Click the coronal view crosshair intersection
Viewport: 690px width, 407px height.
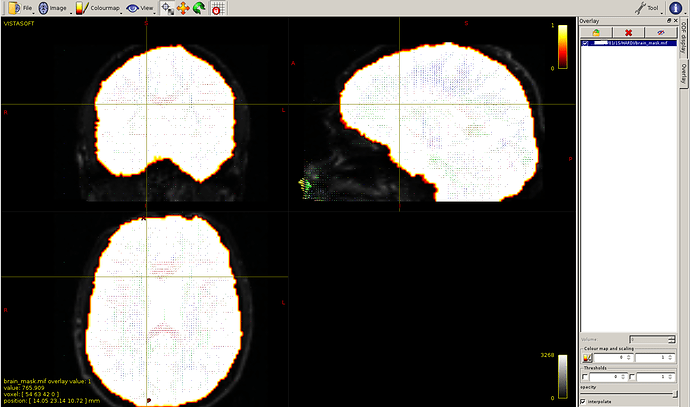(147, 104)
